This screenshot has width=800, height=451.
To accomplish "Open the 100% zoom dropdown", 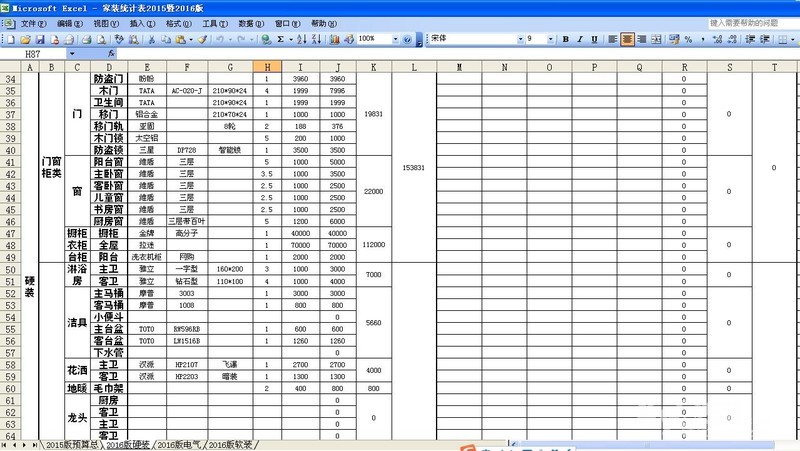I will pos(395,39).
